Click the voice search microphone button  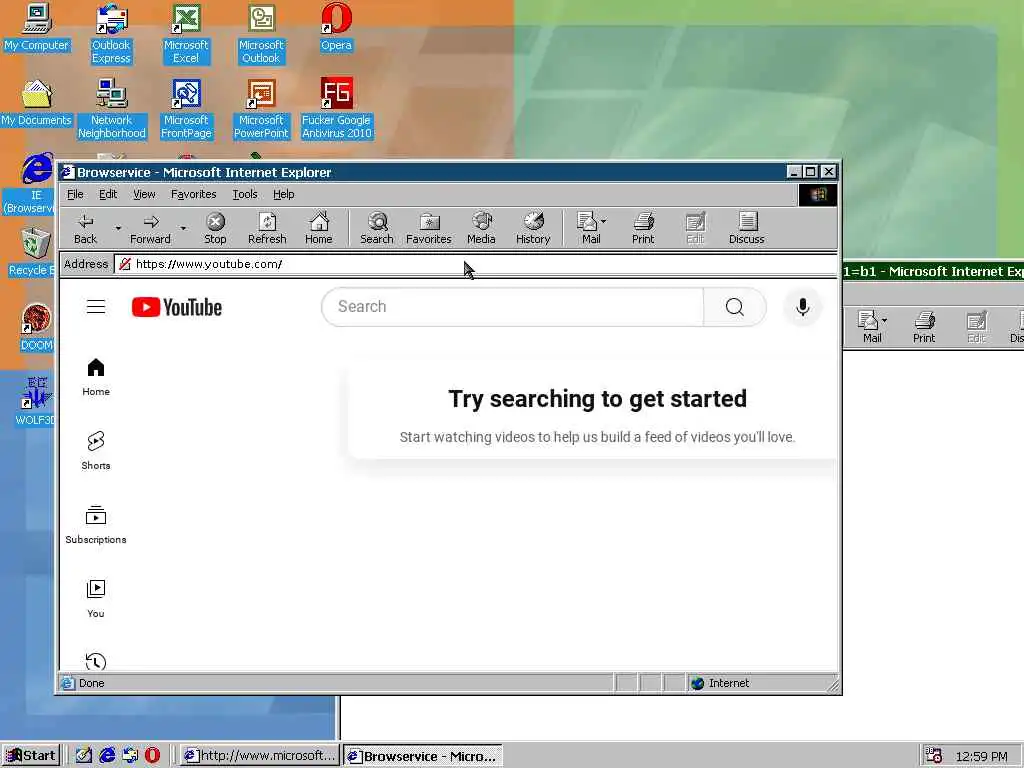tap(803, 307)
